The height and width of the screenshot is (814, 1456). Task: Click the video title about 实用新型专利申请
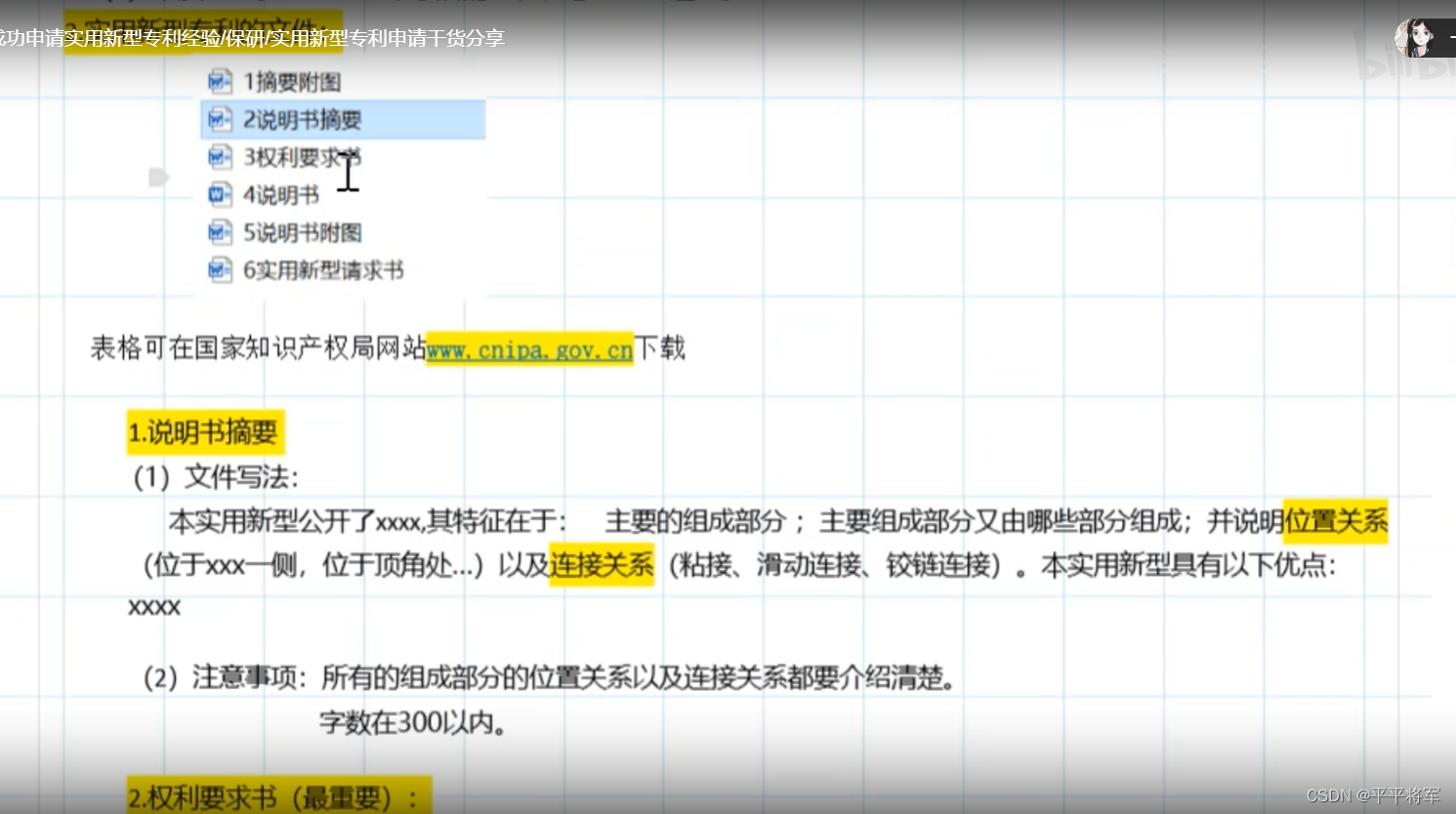252,38
